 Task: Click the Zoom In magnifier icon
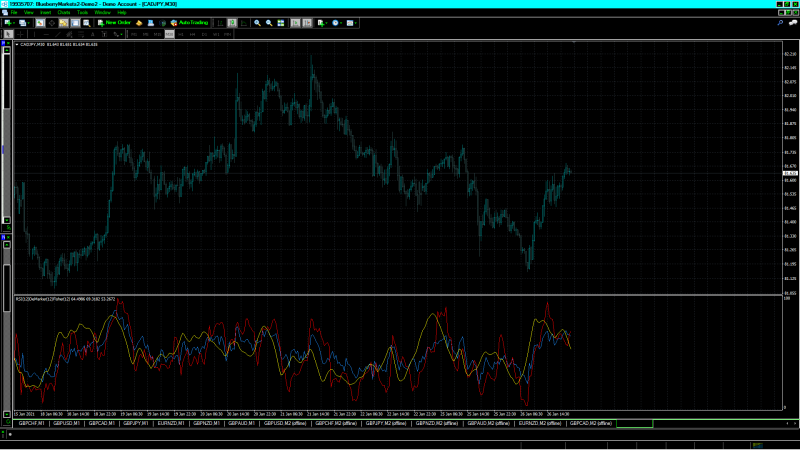point(257,22)
